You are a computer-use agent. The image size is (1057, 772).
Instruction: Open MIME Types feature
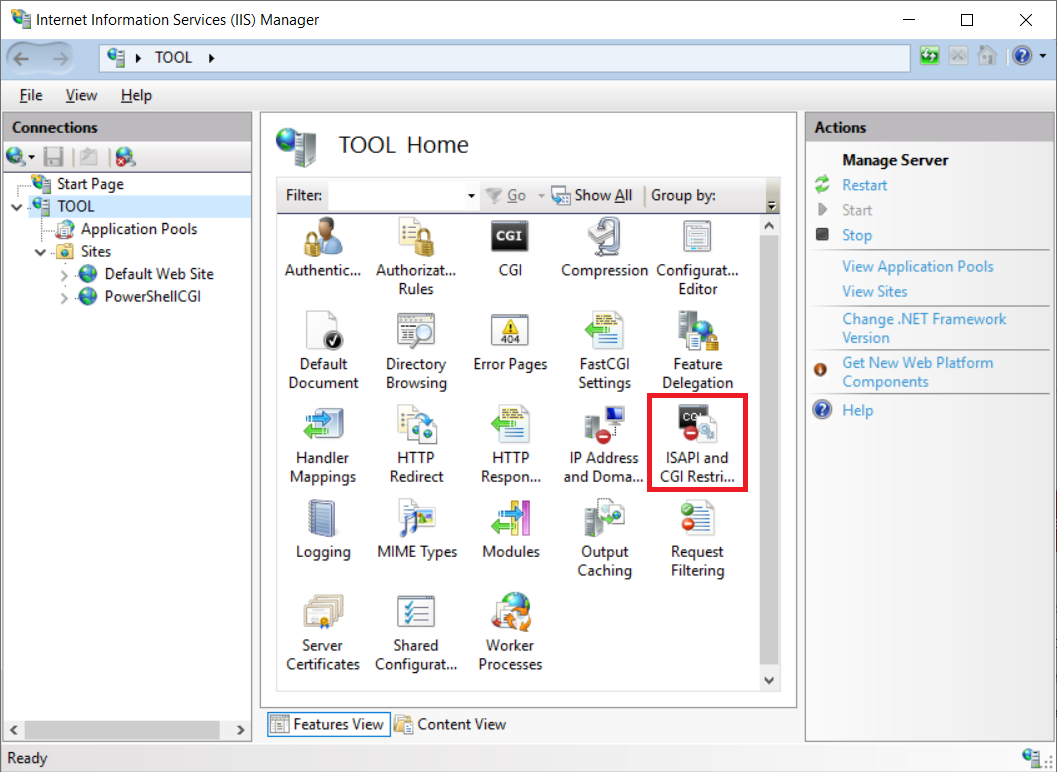tap(416, 529)
